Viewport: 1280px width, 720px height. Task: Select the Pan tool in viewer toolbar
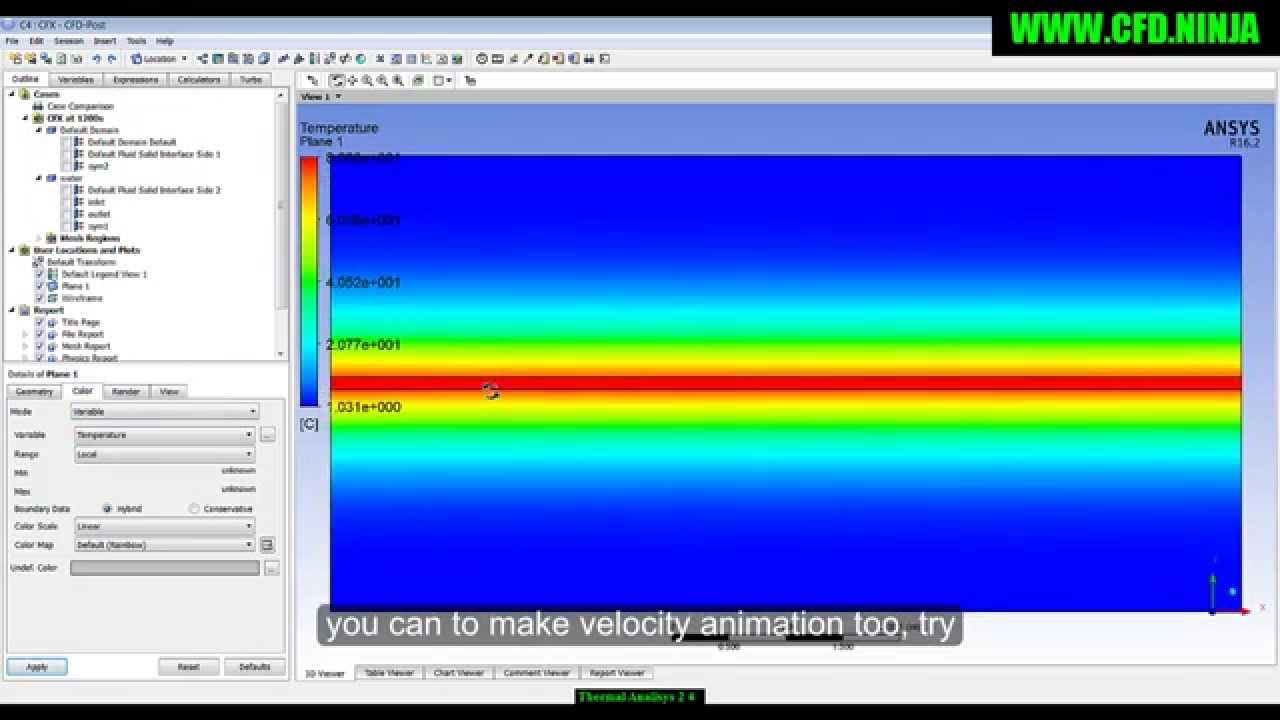coord(352,80)
